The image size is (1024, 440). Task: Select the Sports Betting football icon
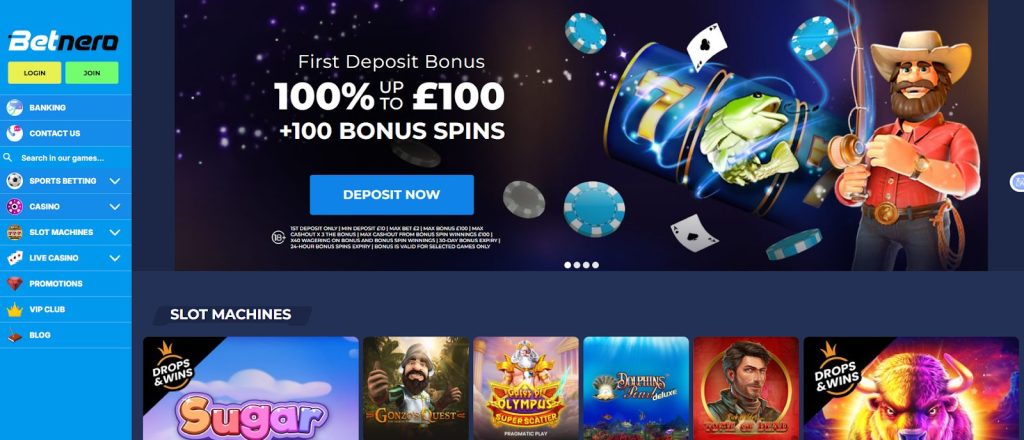pyautogui.click(x=14, y=181)
